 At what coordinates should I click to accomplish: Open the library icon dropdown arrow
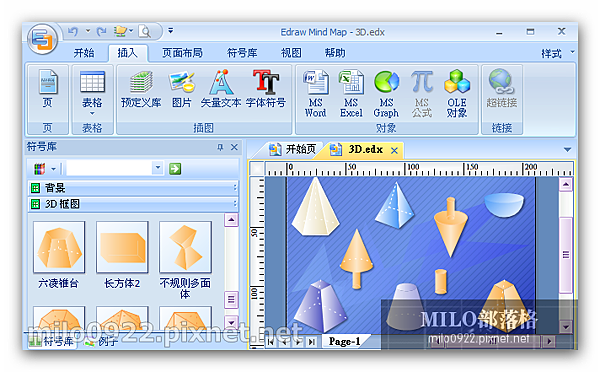[x=54, y=169]
